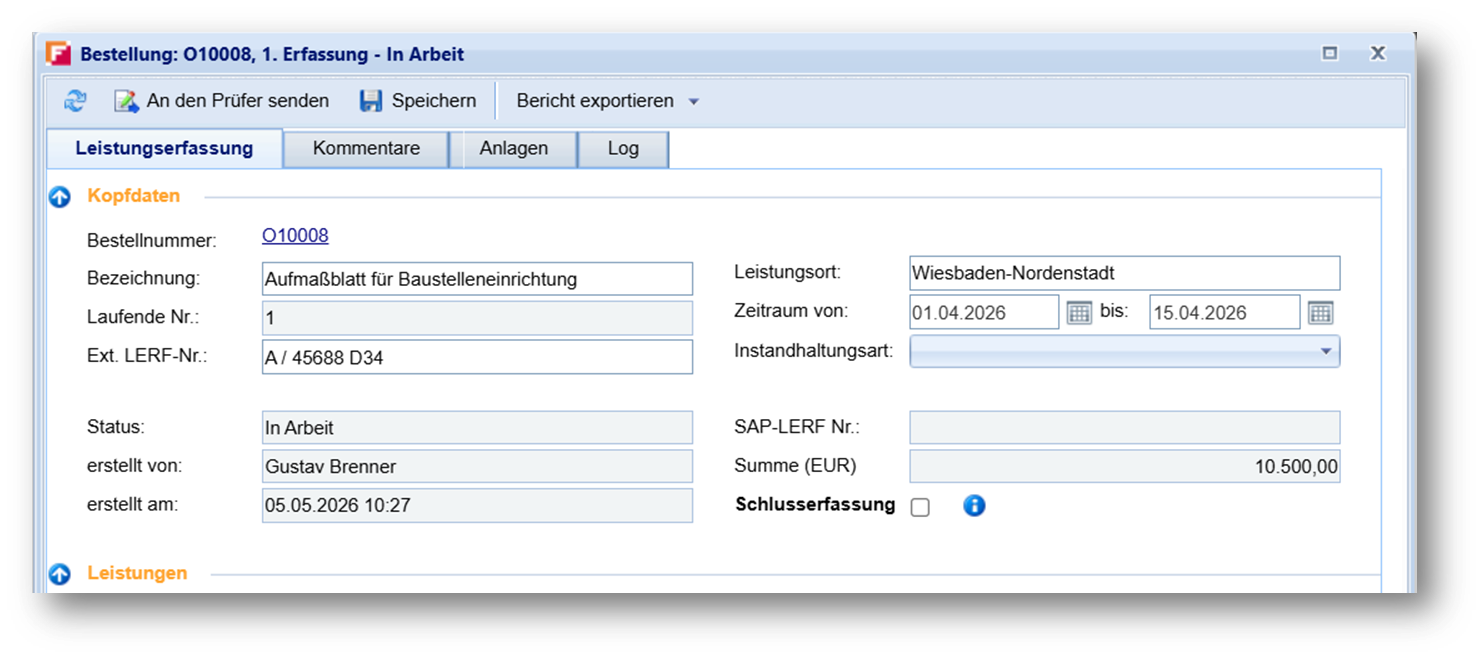Click the 'bis' date field 15.04.2026
This screenshot has width=1482, height=658.
[x=1225, y=312]
